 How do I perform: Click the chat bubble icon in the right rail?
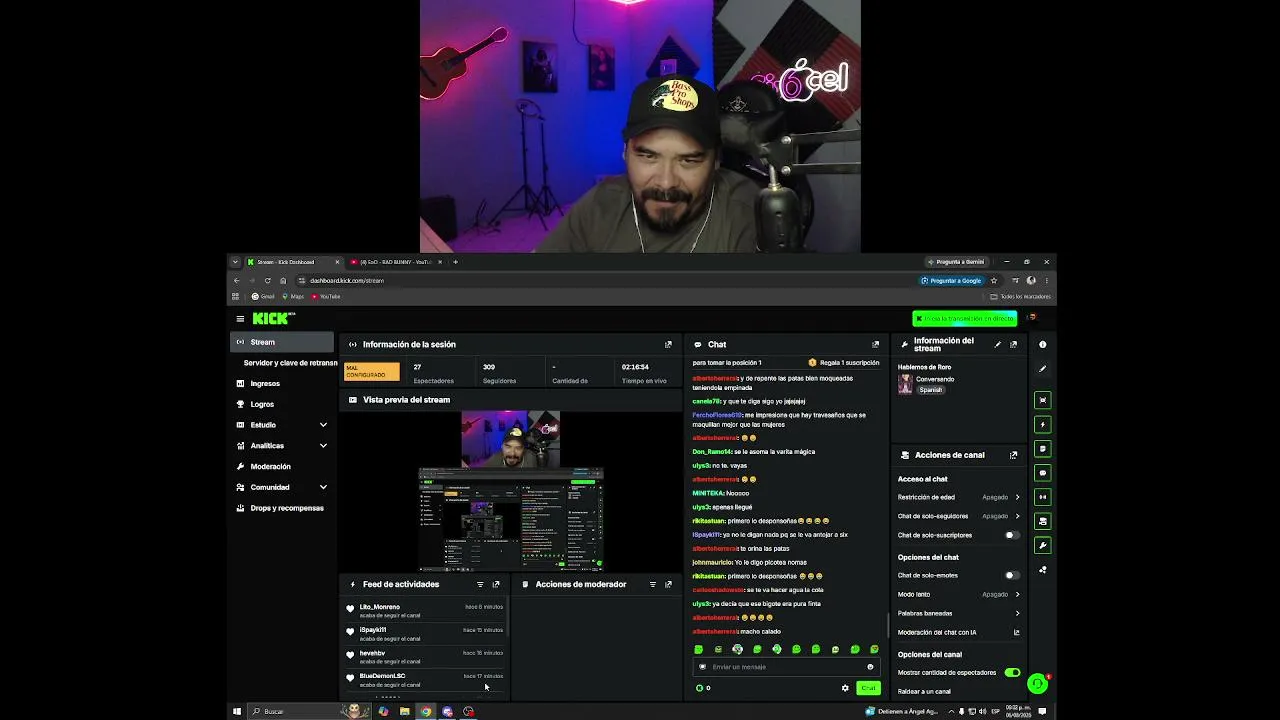coord(1042,473)
